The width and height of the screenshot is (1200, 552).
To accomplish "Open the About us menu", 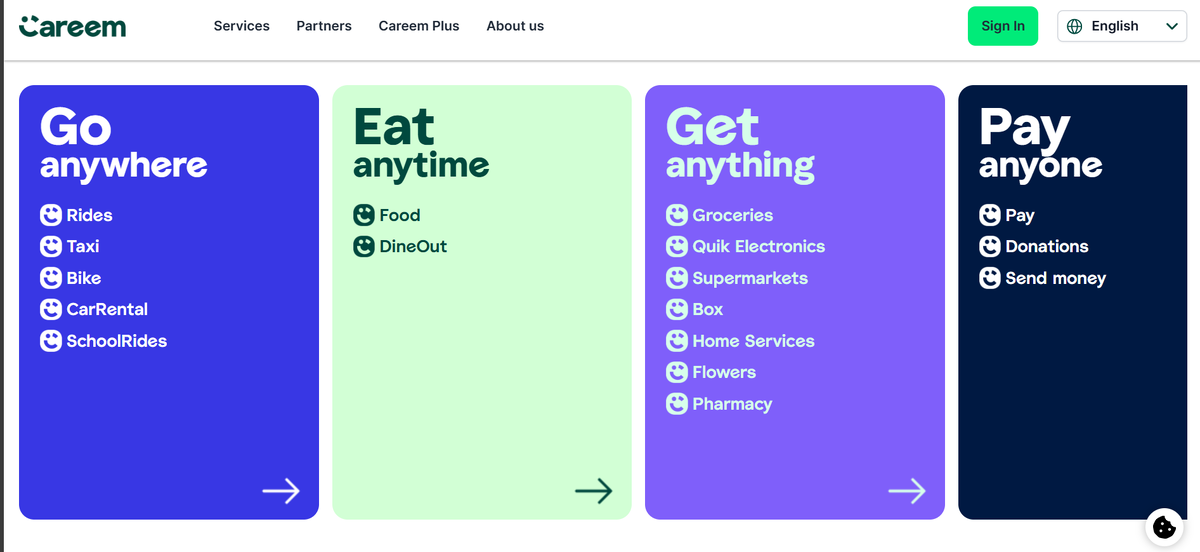I will (515, 26).
